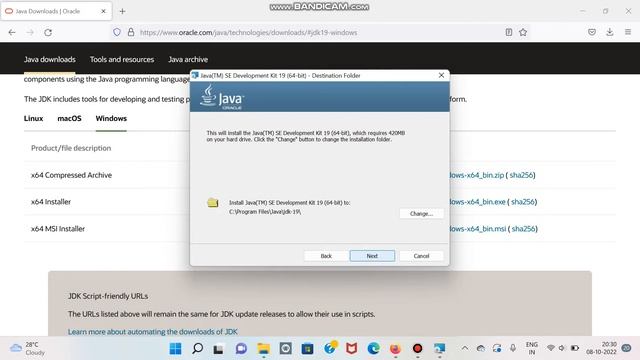Click the installation folder icon
Screen dimensions: 640x360
tap(213, 202)
